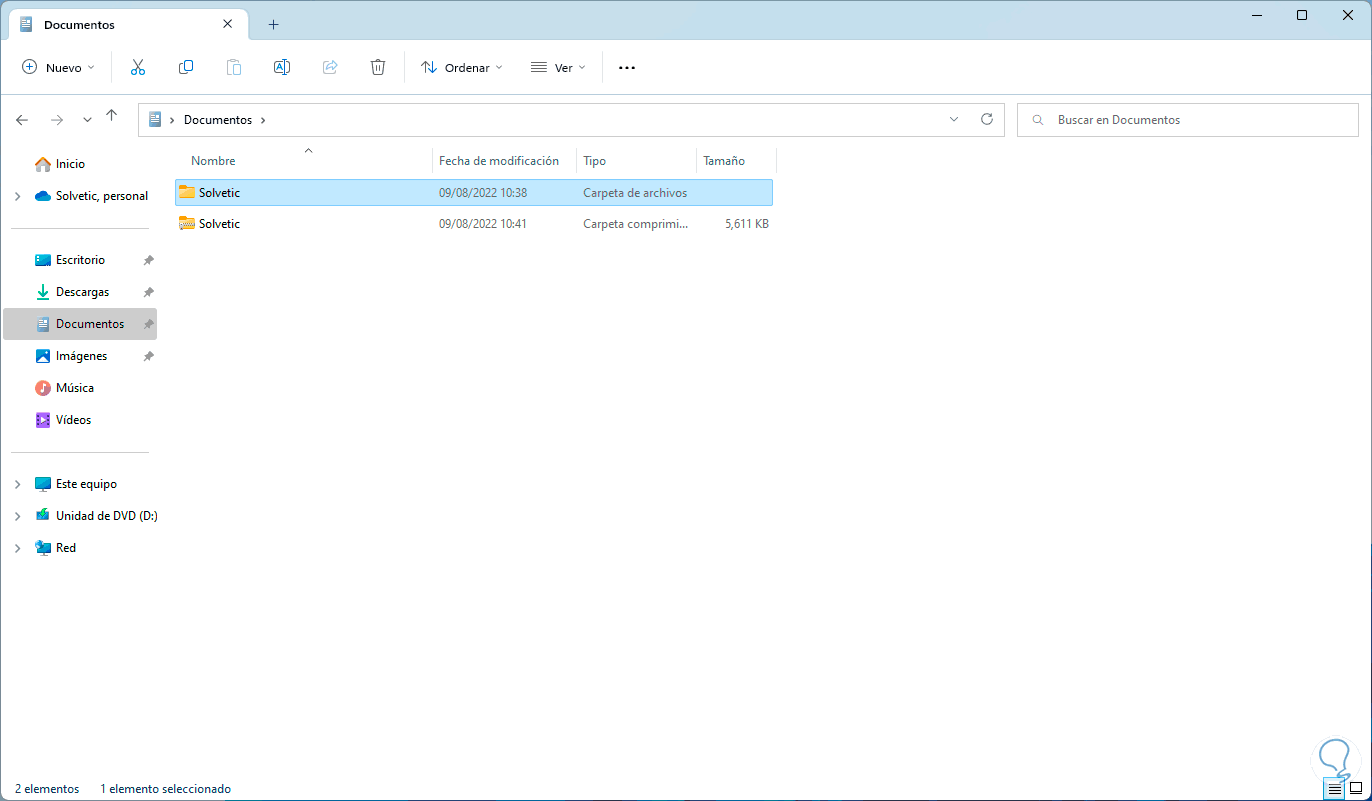Click the Paste clipboard icon

[234, 67]
